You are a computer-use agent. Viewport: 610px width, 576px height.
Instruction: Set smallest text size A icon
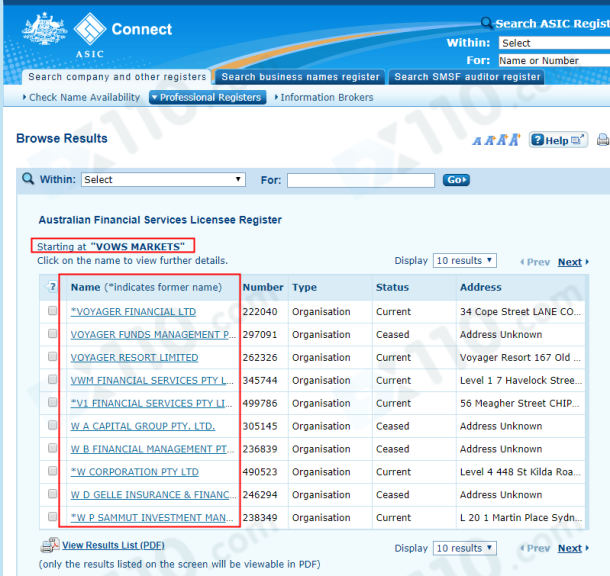tap(477, 141)
